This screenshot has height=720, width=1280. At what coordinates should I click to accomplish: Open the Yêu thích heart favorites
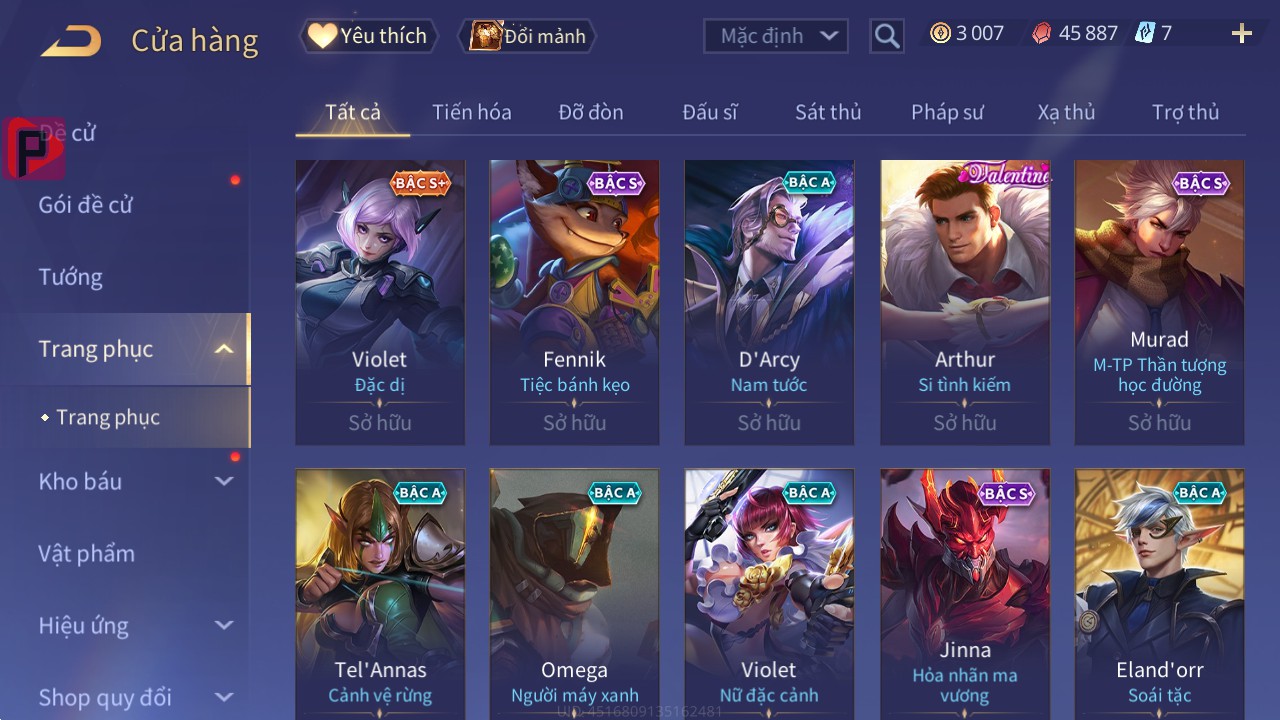369,36
